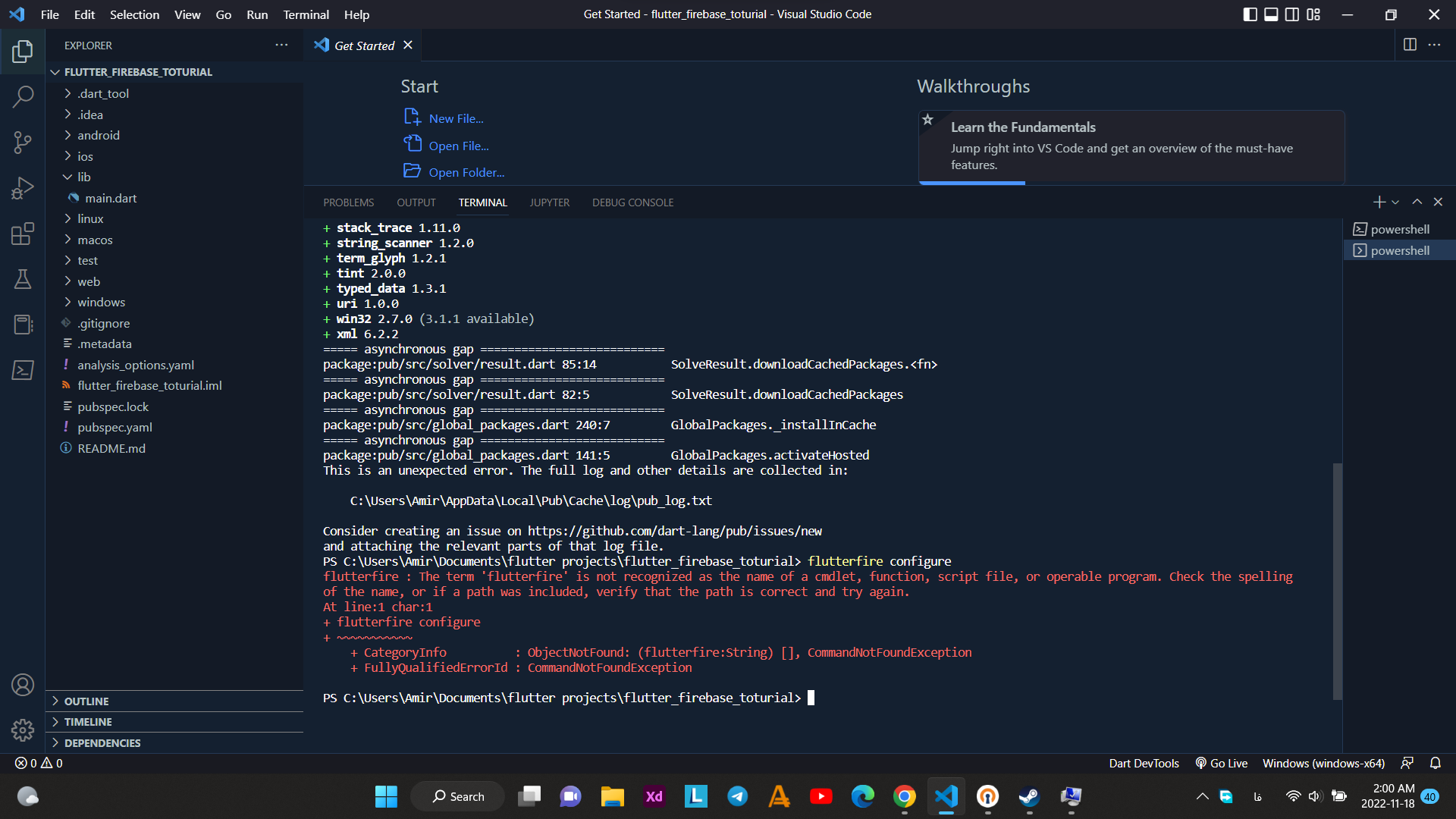The image size is (1456, 819).
Task: Open Dart DevTools from status bar
Action: point(1144,763)
